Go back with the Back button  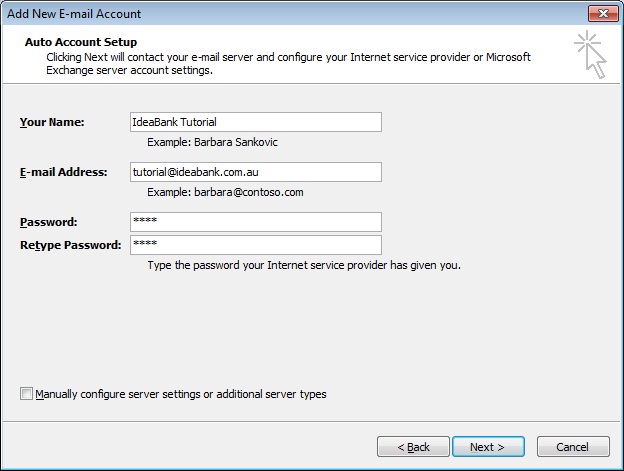coord(413,447)
